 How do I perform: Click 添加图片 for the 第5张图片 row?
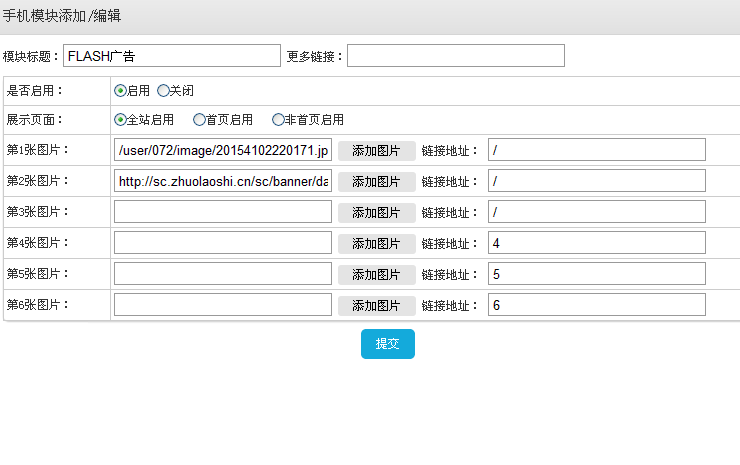pyautogui.click(x=376, y=275)
